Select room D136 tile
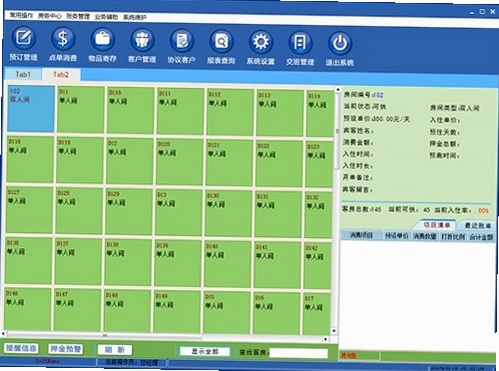499x371 pixels. point(28,261)
